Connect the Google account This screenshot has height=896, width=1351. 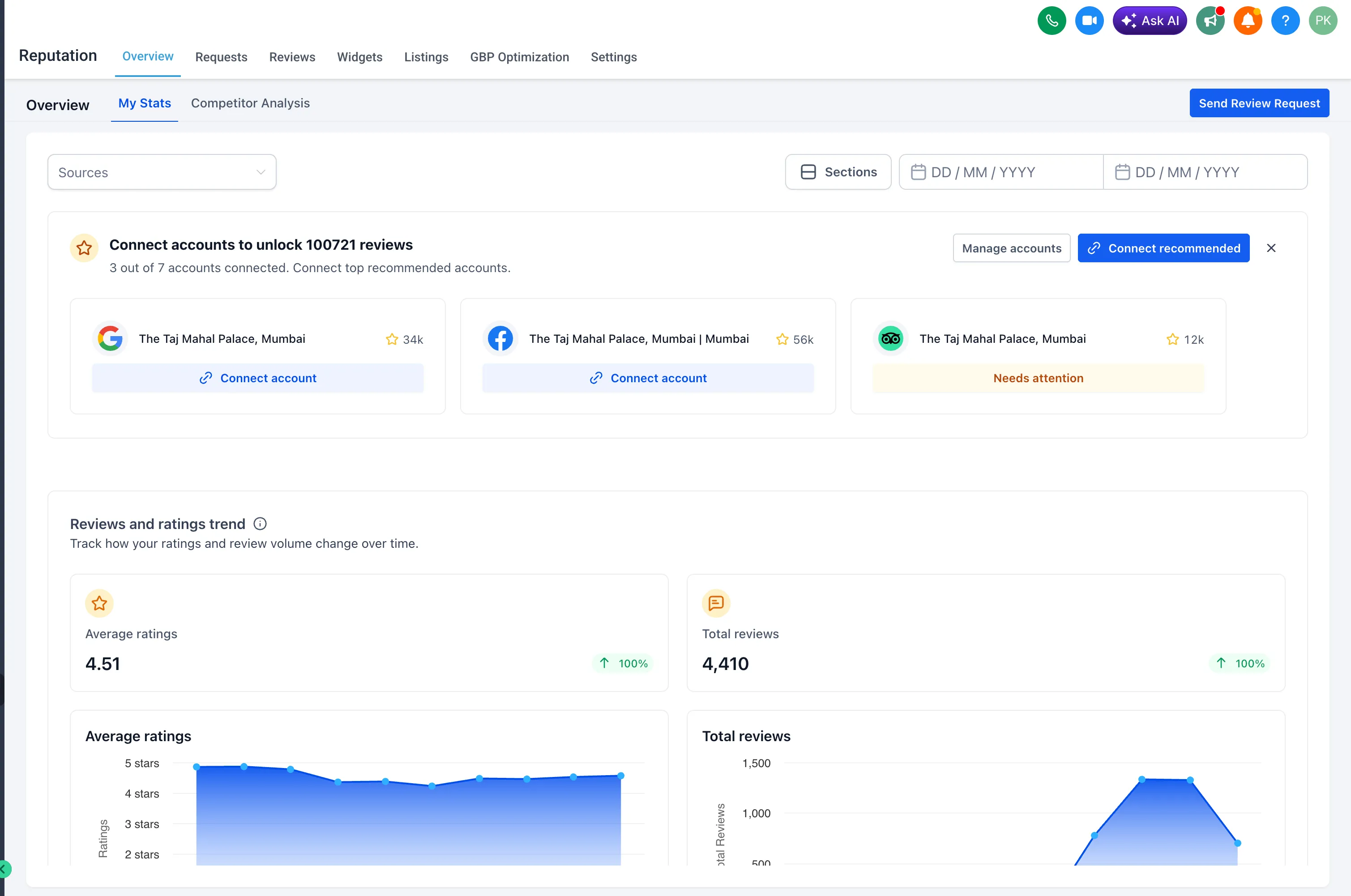258,378
